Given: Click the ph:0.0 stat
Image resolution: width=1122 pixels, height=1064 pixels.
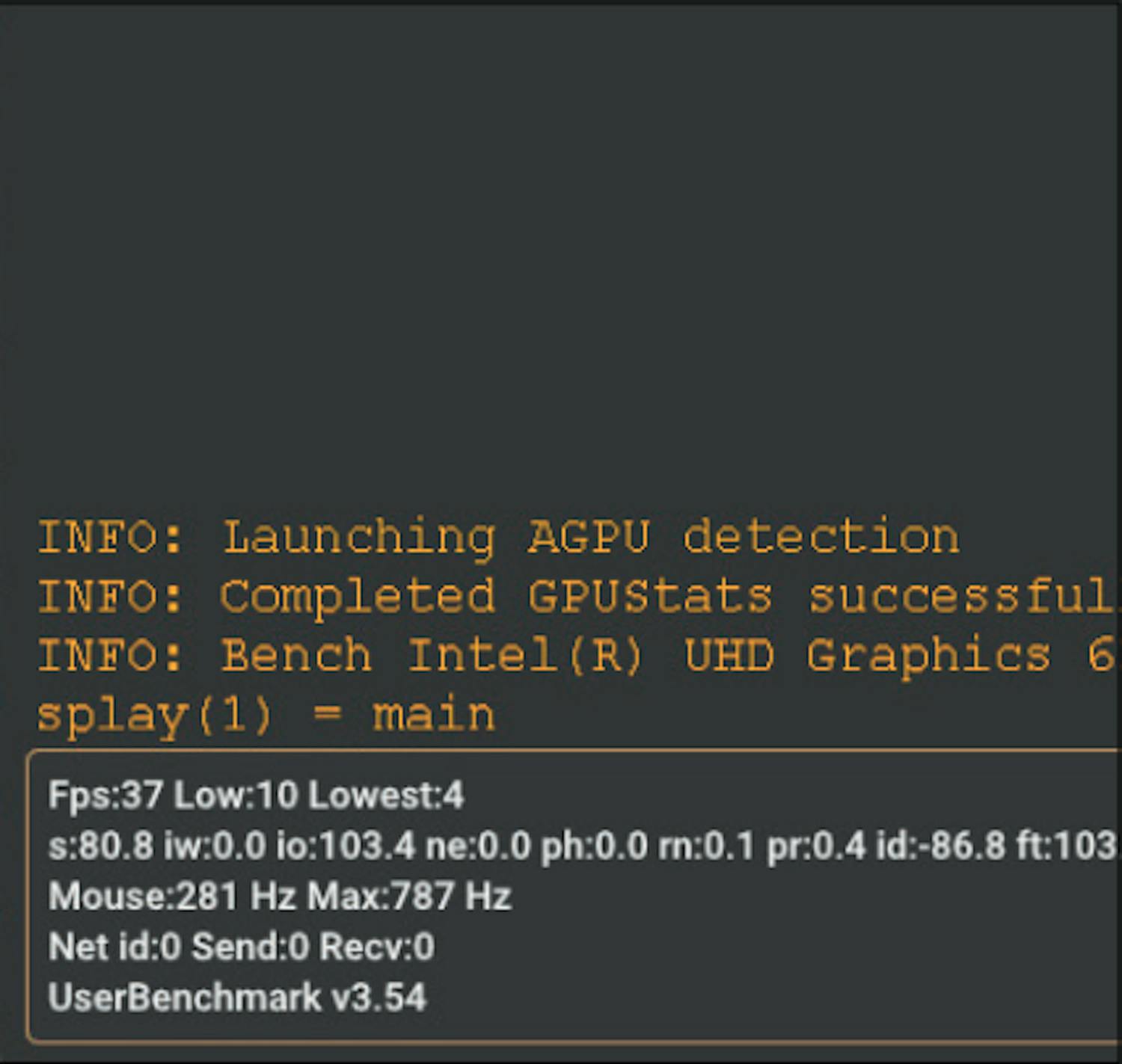Looking at the screenshot, I should click(594, 846).
